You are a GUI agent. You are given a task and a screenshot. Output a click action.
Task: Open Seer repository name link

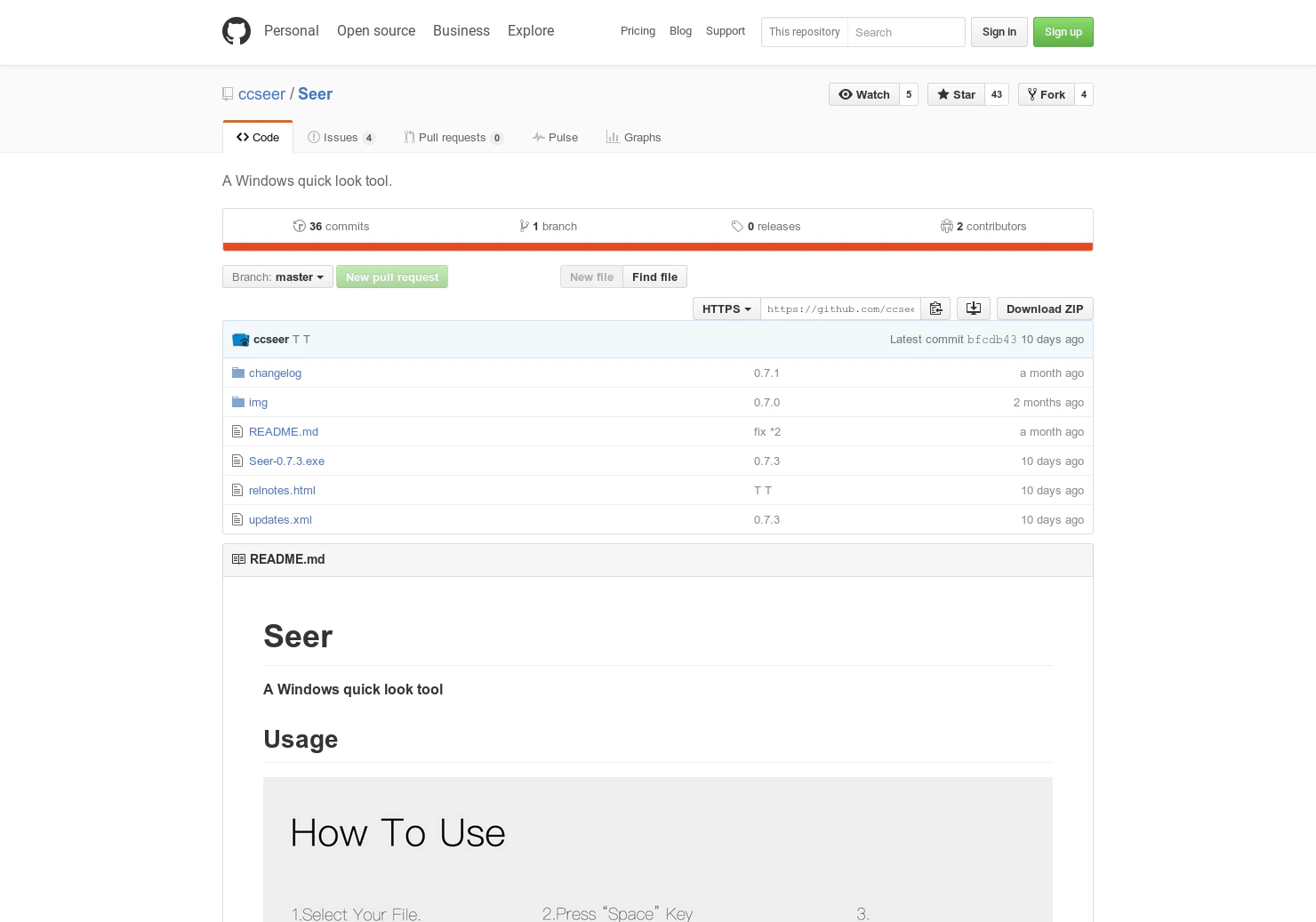click(x=315, y=94)
